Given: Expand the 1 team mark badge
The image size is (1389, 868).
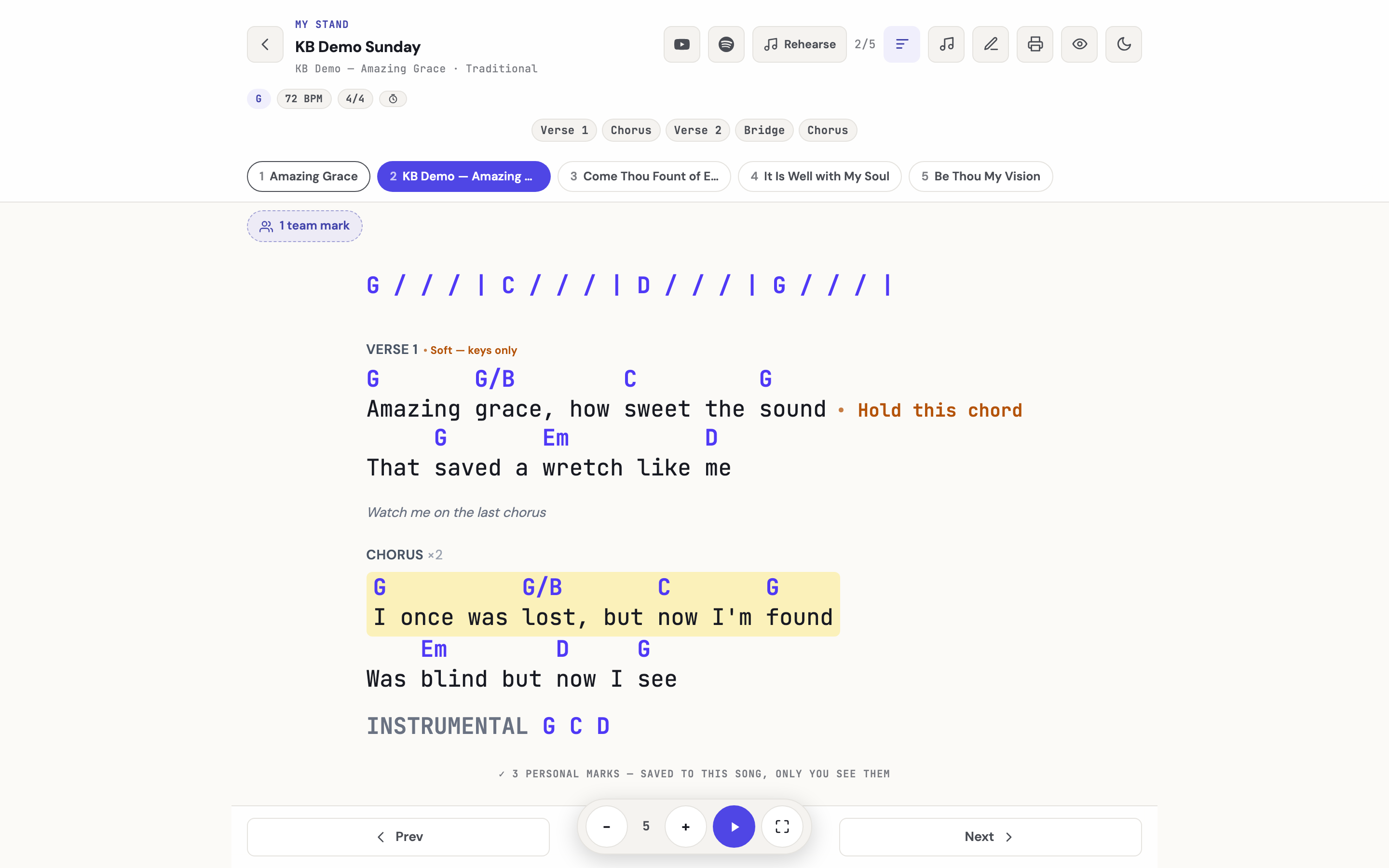Looking at the screenshot, I should point(305,226).
